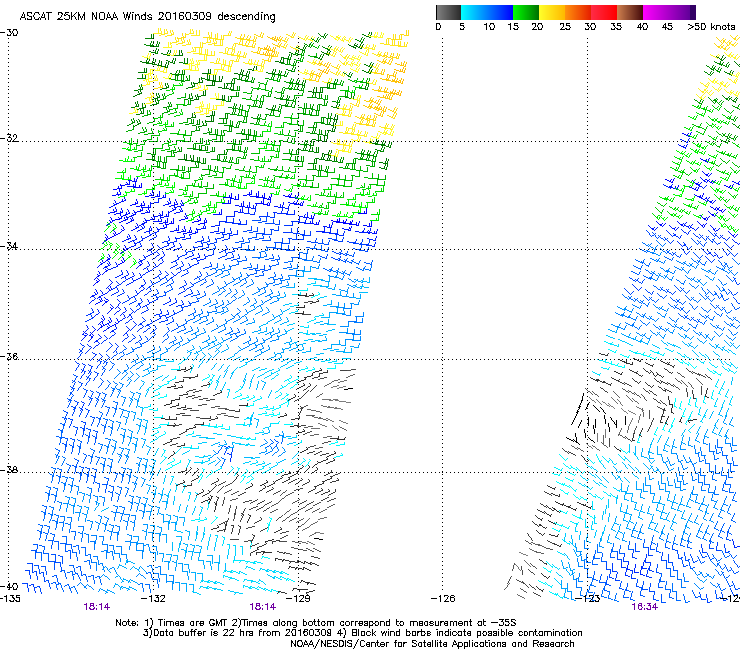Click 18:14 time label between -135 and -132
This screenshot has height=650, width=740.
pyautogui.click(x=97, y=607)
